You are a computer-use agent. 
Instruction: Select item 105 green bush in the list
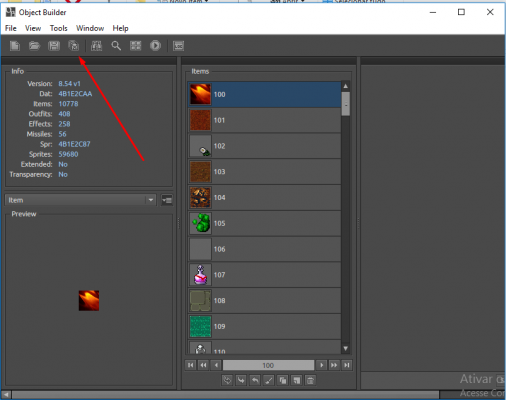coord(264,223)
